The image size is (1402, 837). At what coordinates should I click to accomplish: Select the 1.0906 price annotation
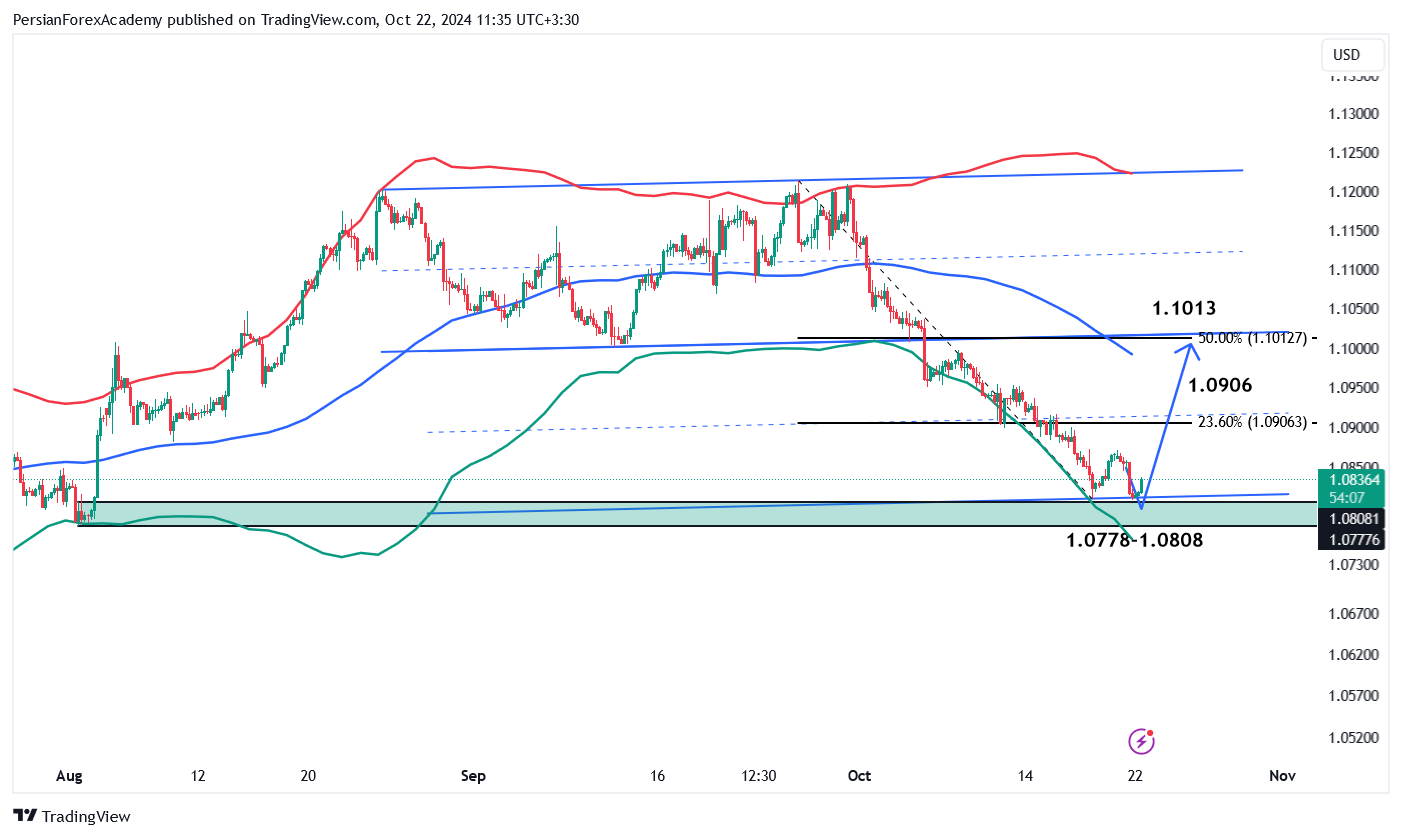[1220, 385]
